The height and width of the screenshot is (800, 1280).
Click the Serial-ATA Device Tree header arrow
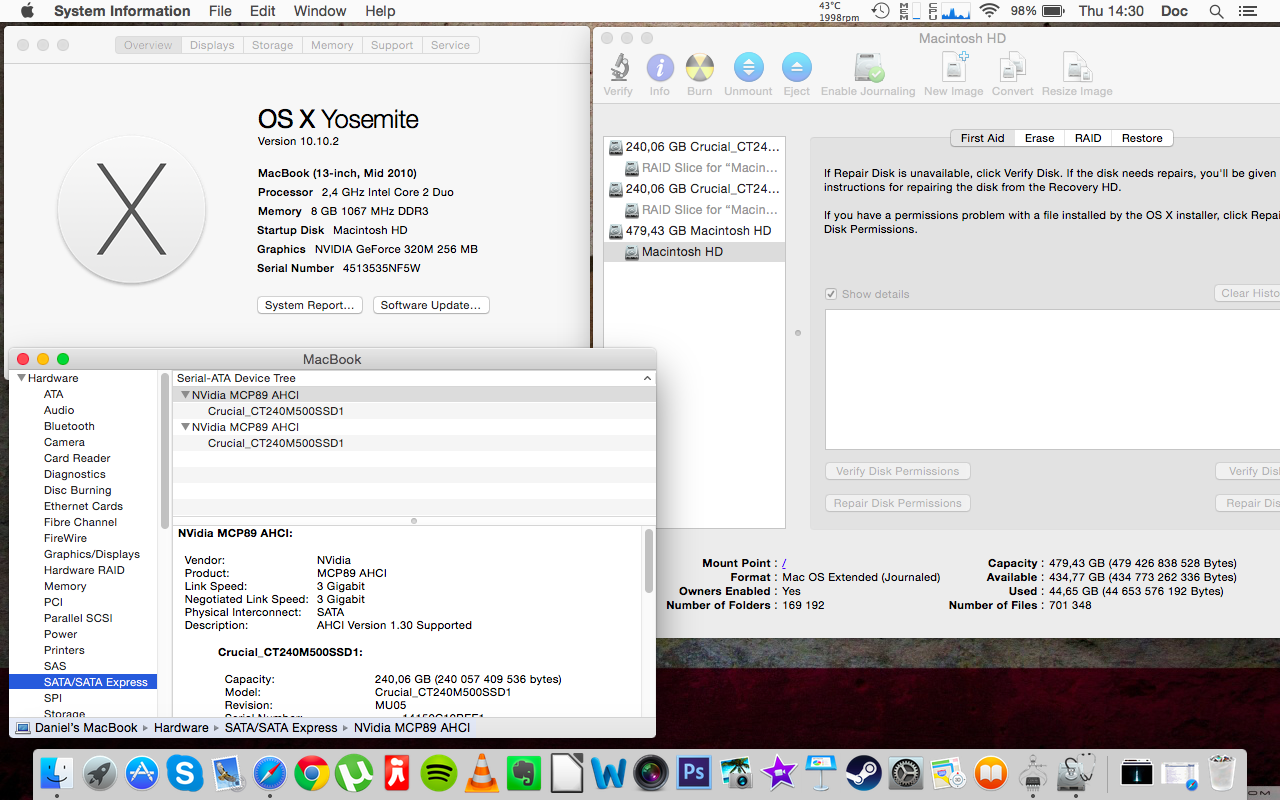coord(647,378)
